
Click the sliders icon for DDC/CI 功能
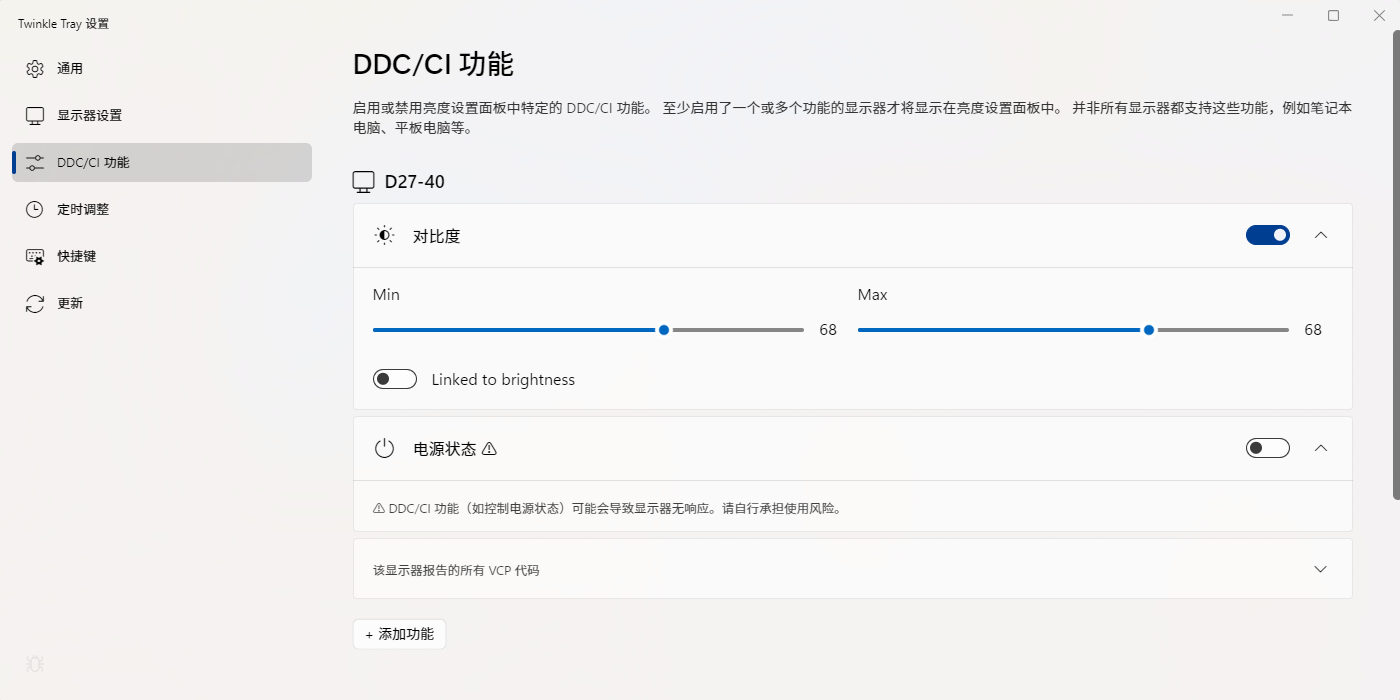tap(35, 162)
